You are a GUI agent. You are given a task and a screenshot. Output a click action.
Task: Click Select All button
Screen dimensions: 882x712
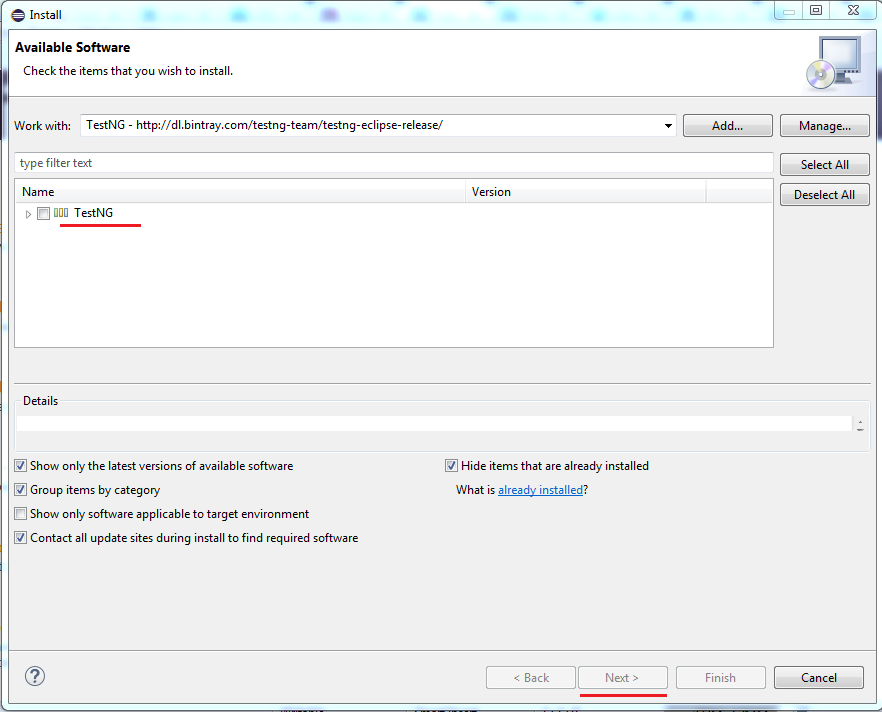tap(825, 165)
